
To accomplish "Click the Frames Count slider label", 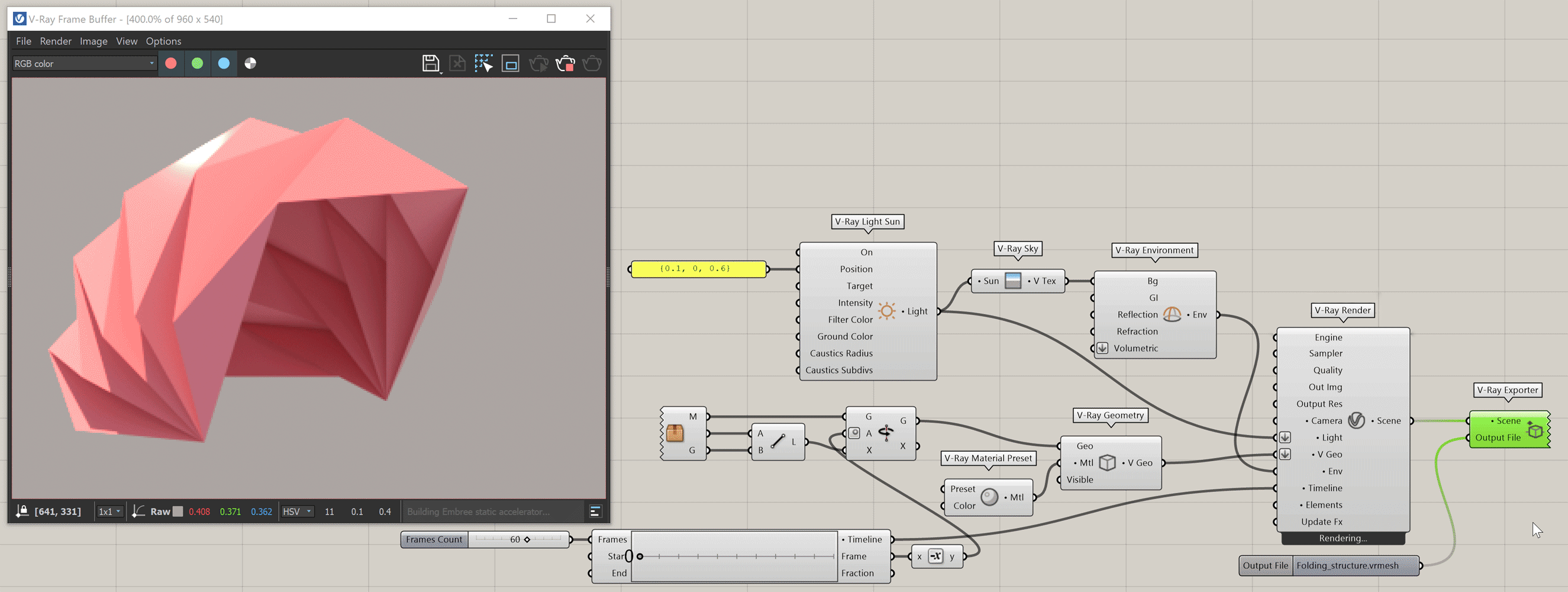I will click(x=434, y=540).
